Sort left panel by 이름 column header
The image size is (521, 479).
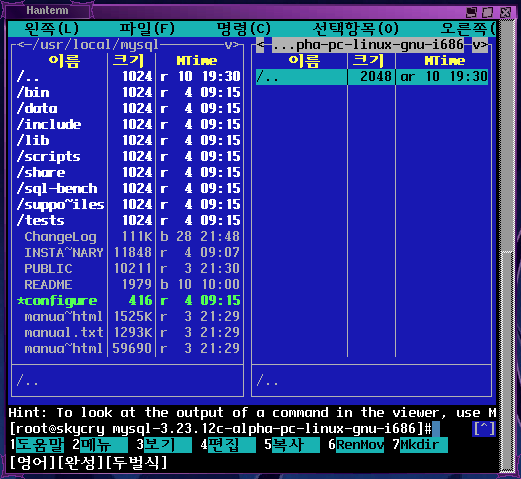tap(64, 61)
